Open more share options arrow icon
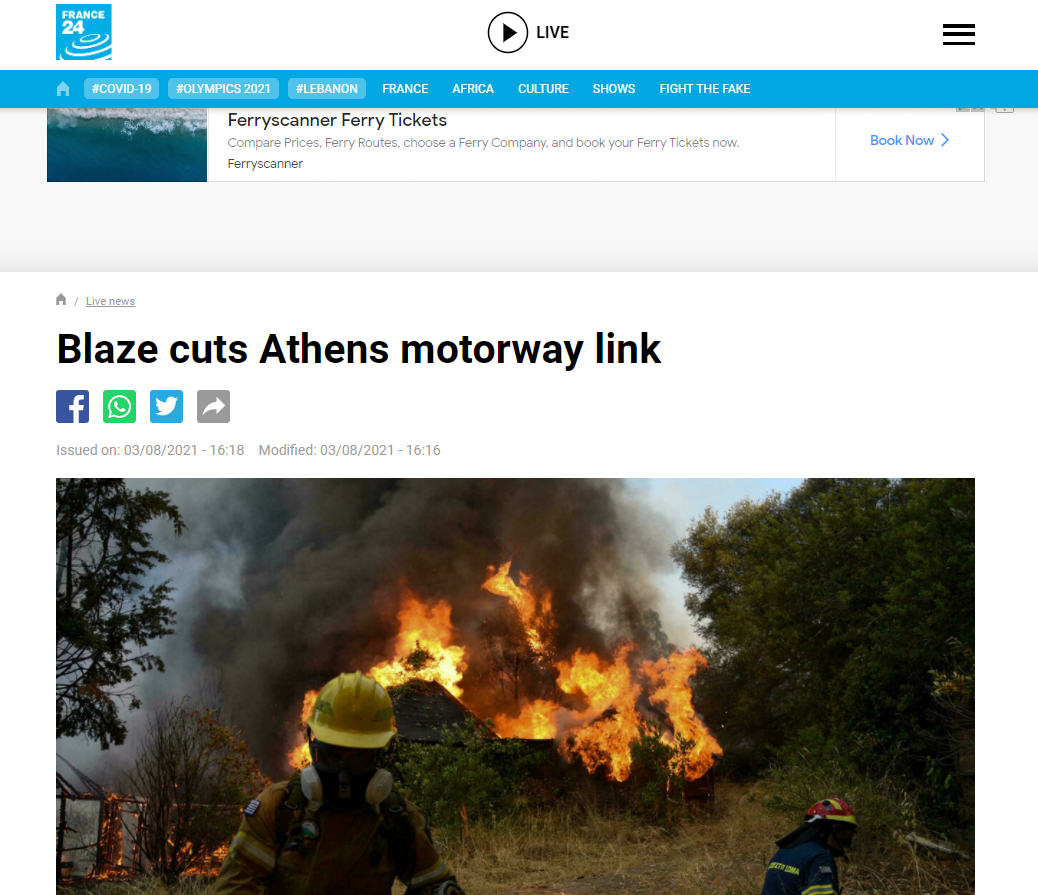 pos(213,406)
